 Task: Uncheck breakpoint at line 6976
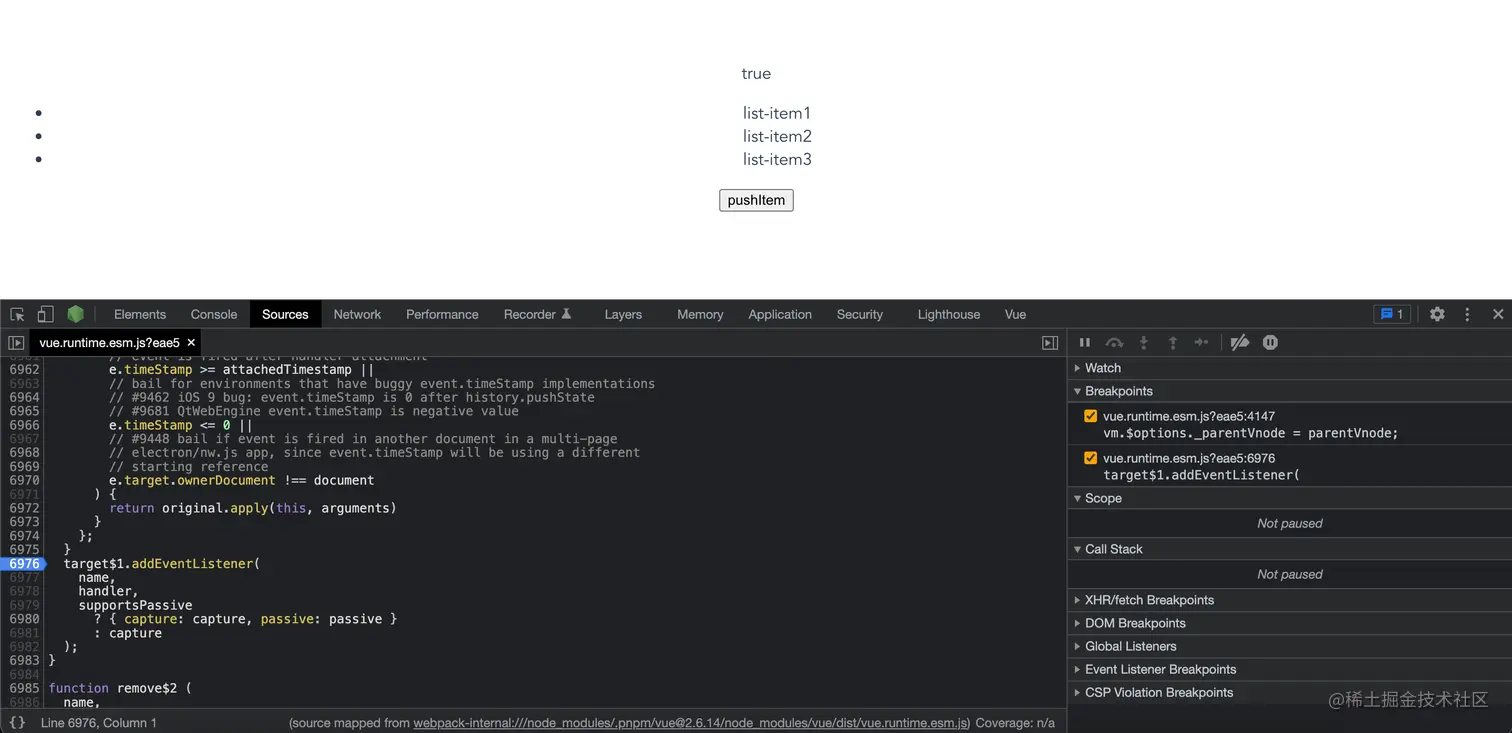click(1091, 458)
